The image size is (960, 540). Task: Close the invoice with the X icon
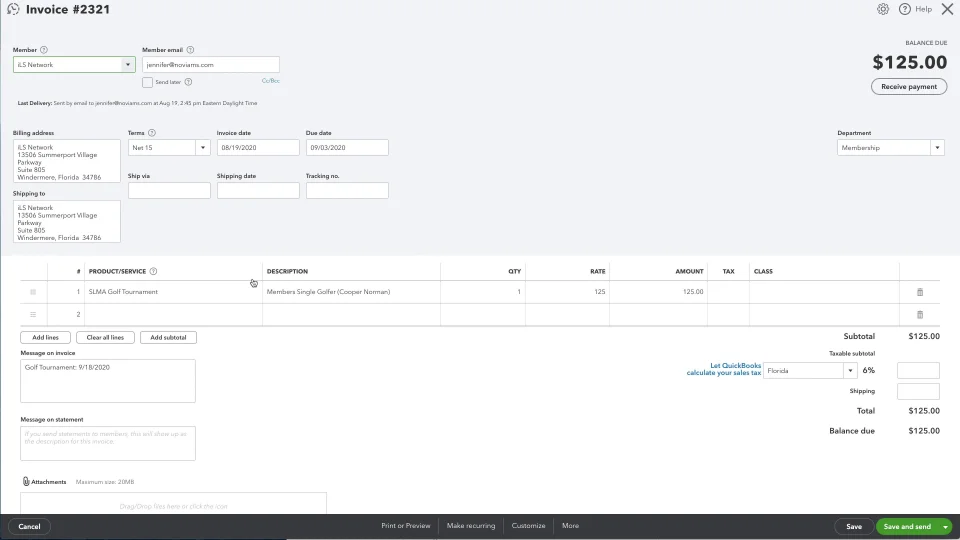(947, 9)
